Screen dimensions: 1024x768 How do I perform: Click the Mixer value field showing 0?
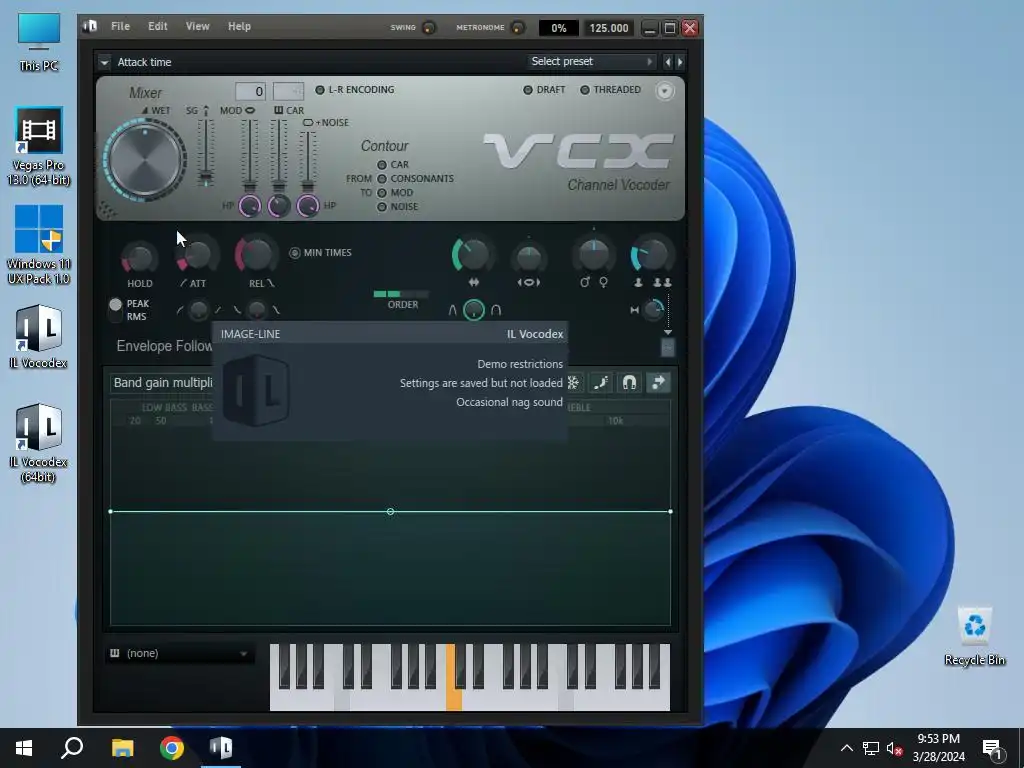click(x=250, y=91)
